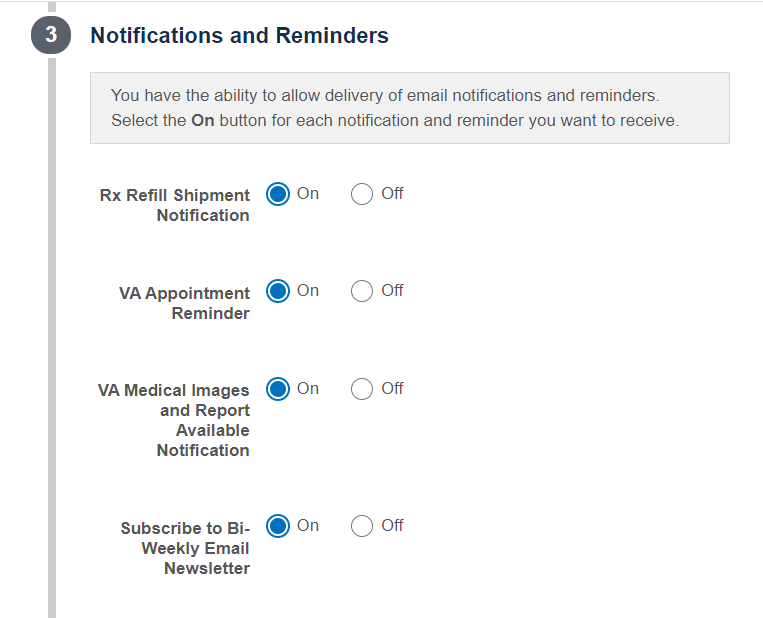Viewport: 763px width, 618px height.
Task: Select Off radio for VA Appointment Reminder
Action: 362,291
